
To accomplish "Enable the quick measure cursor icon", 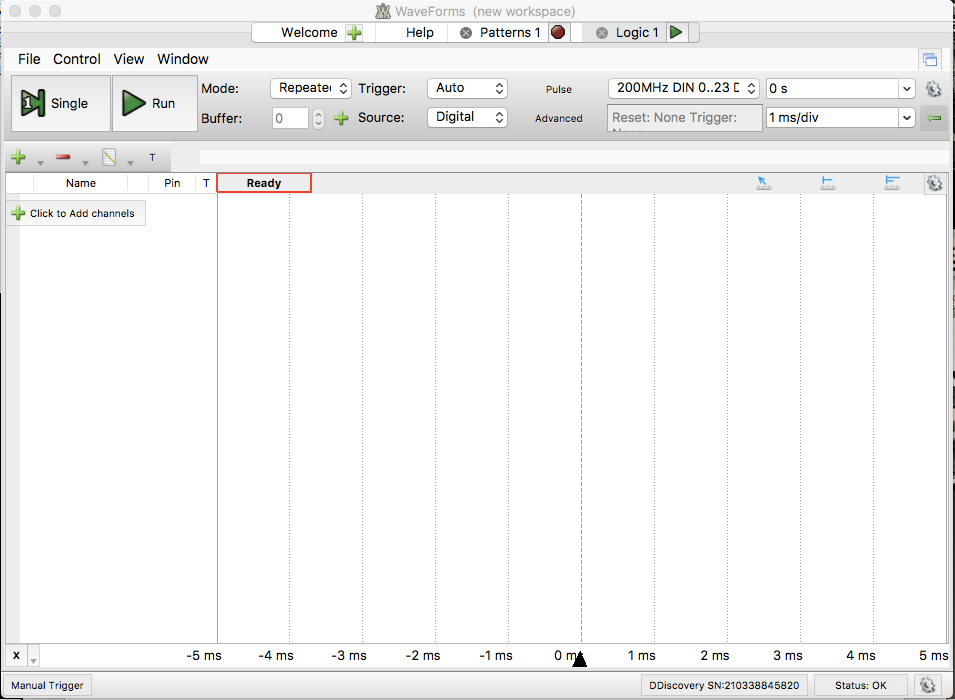I will [764, 182].
